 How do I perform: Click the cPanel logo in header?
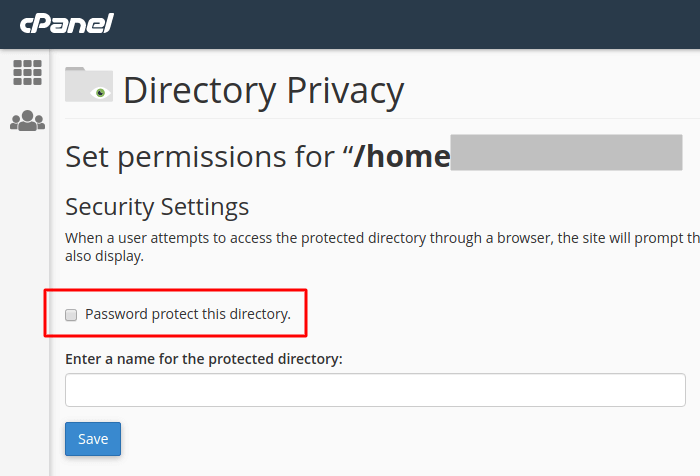67,23
